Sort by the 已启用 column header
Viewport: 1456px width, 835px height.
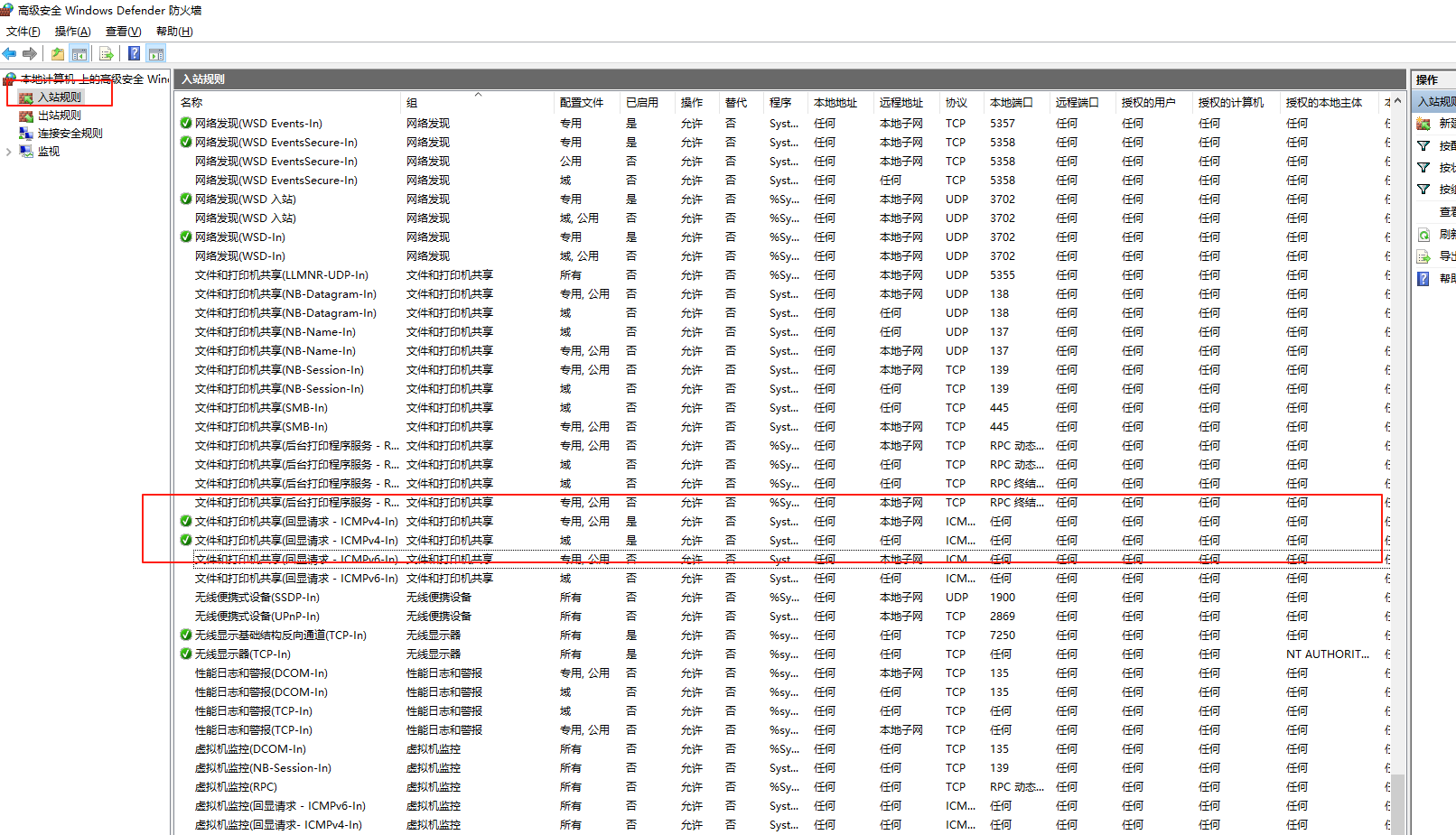[648, 103]
